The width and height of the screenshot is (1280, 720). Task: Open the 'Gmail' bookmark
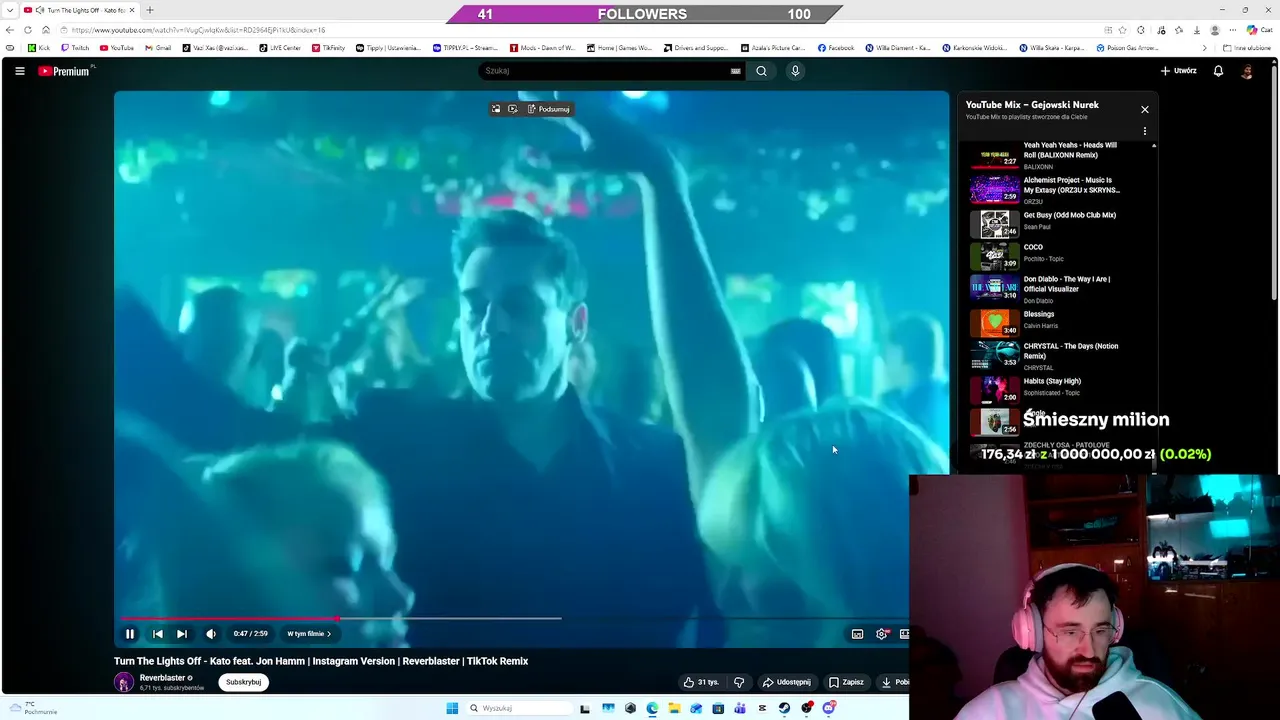158,48
